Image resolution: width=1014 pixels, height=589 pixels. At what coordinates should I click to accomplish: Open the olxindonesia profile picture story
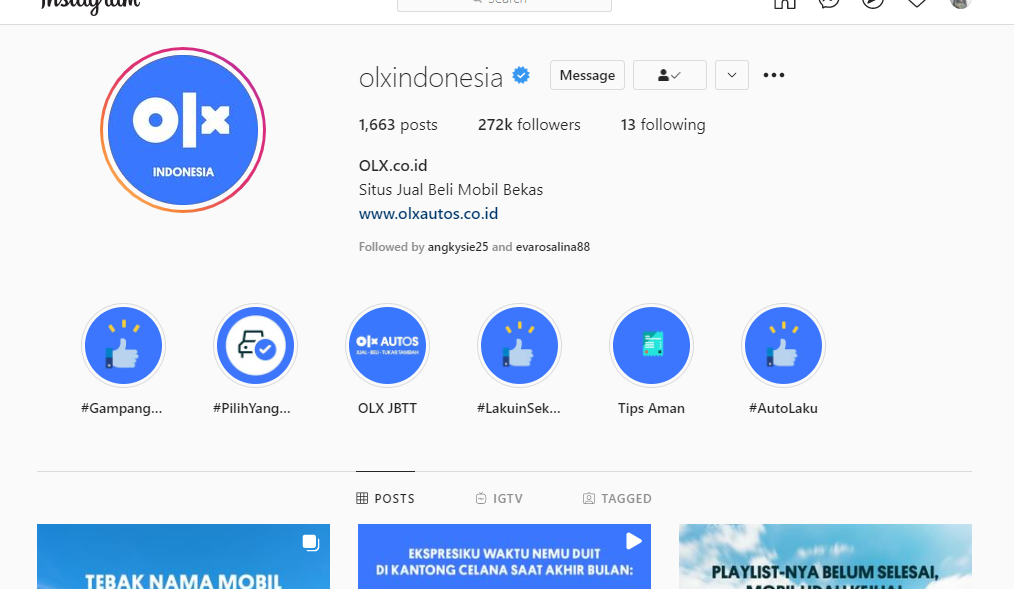183,129
